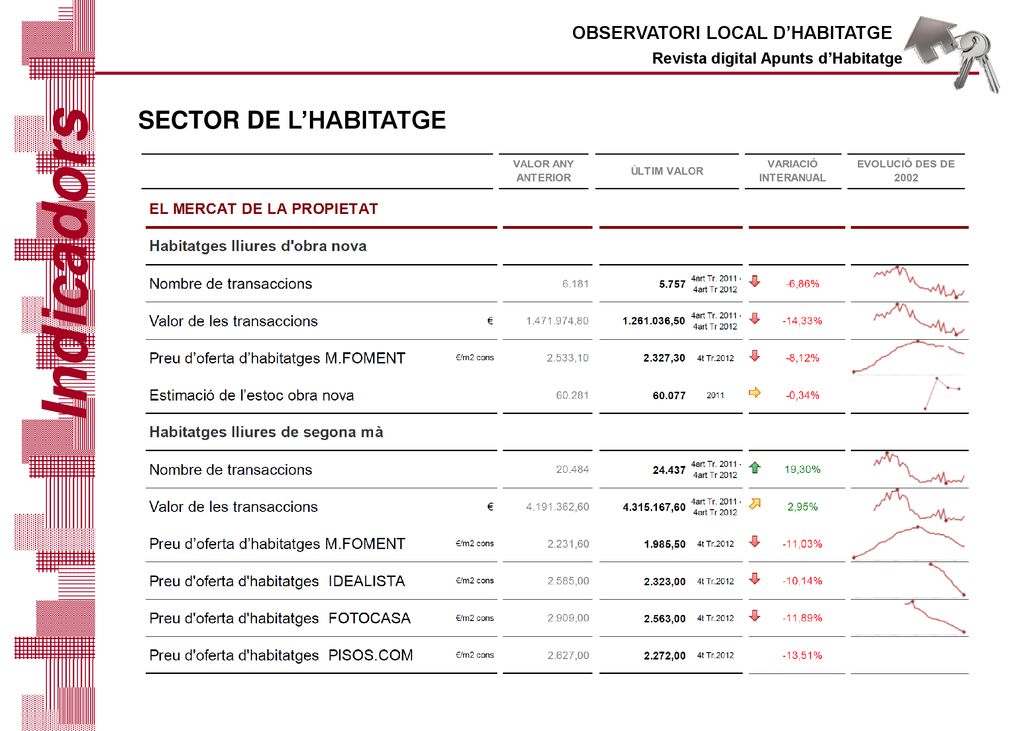Click 'Nombre de transaccions' in the obra nova section

point(230,284)
